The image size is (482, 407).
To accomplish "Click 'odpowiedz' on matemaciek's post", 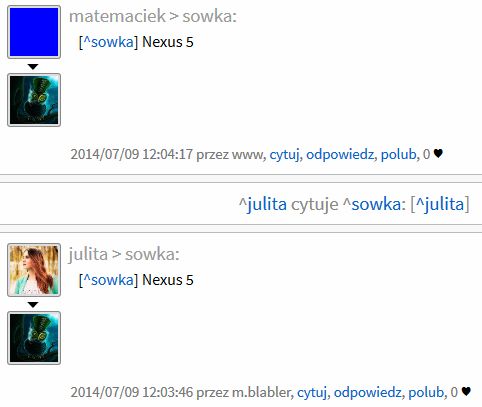I will click(x=340, y=154).
